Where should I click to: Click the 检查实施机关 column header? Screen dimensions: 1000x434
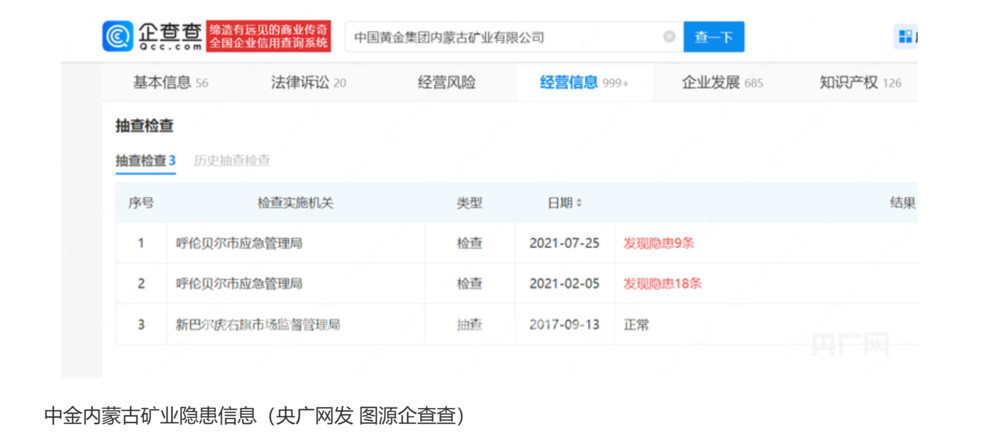point(295,203)
